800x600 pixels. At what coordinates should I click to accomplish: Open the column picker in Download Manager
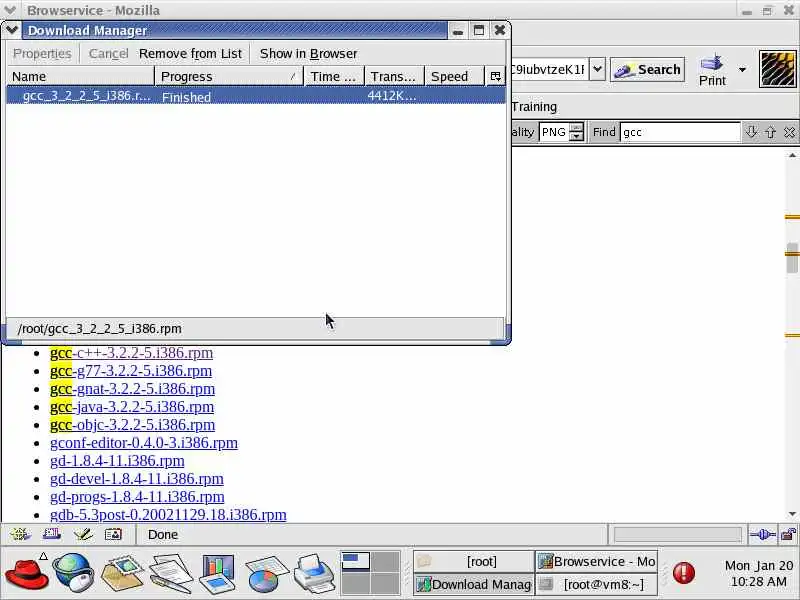495,77
